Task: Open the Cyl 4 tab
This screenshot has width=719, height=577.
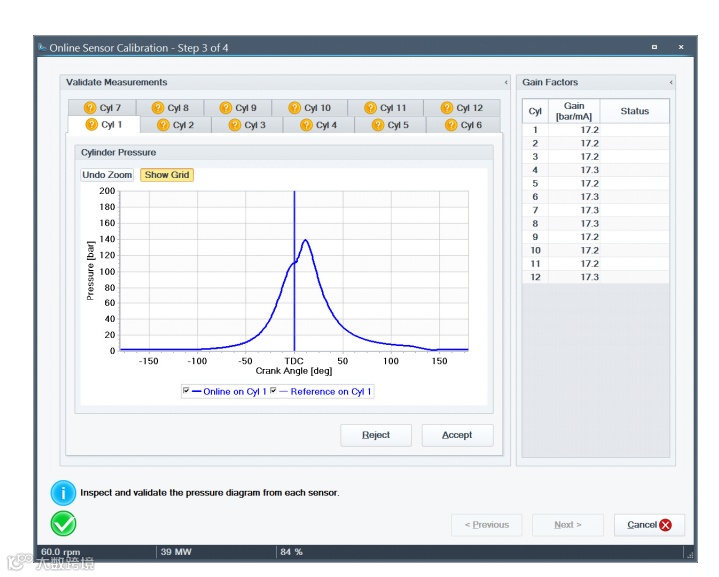Action: pos(319,125)
